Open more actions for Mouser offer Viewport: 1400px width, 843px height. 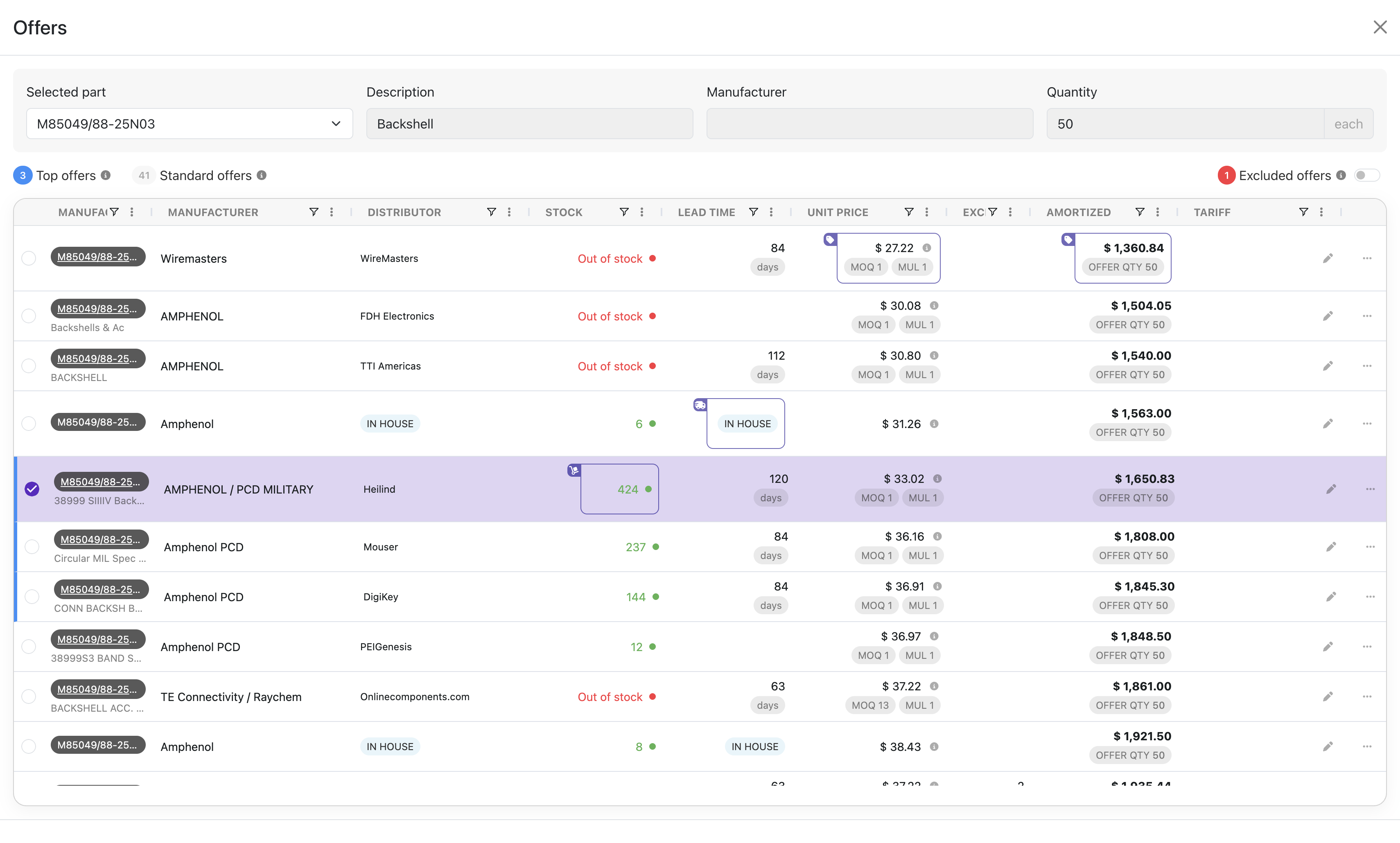pyautogui.click(x=1371, y=546)
